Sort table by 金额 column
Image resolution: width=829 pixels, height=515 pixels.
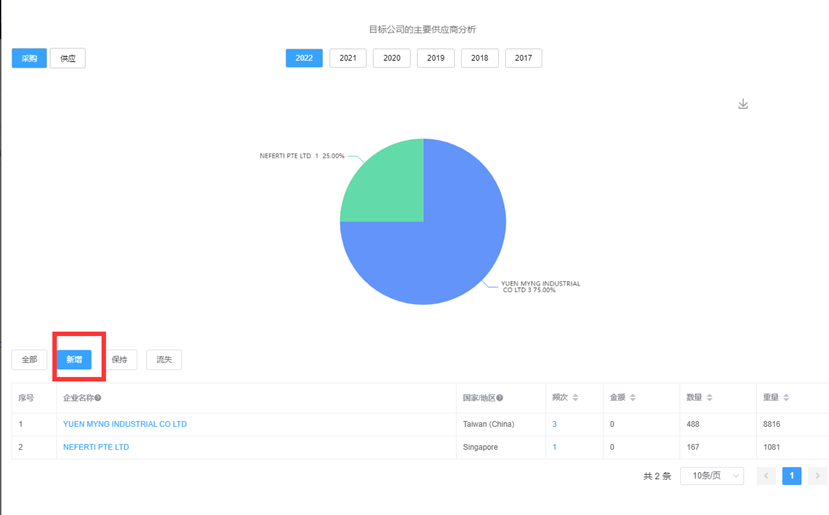tap(633, 398)
